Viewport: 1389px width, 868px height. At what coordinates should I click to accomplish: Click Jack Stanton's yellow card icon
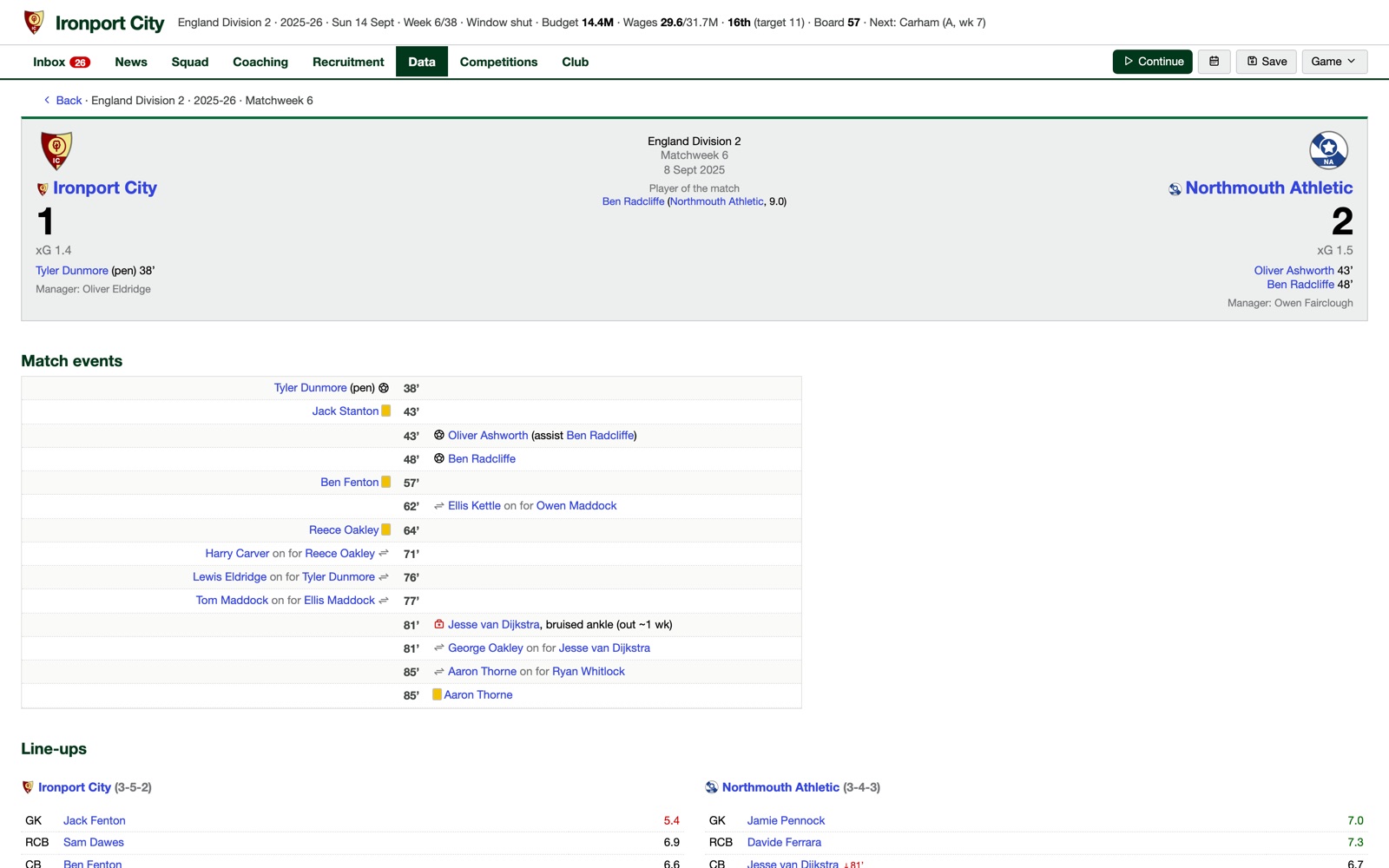point(386,411)
